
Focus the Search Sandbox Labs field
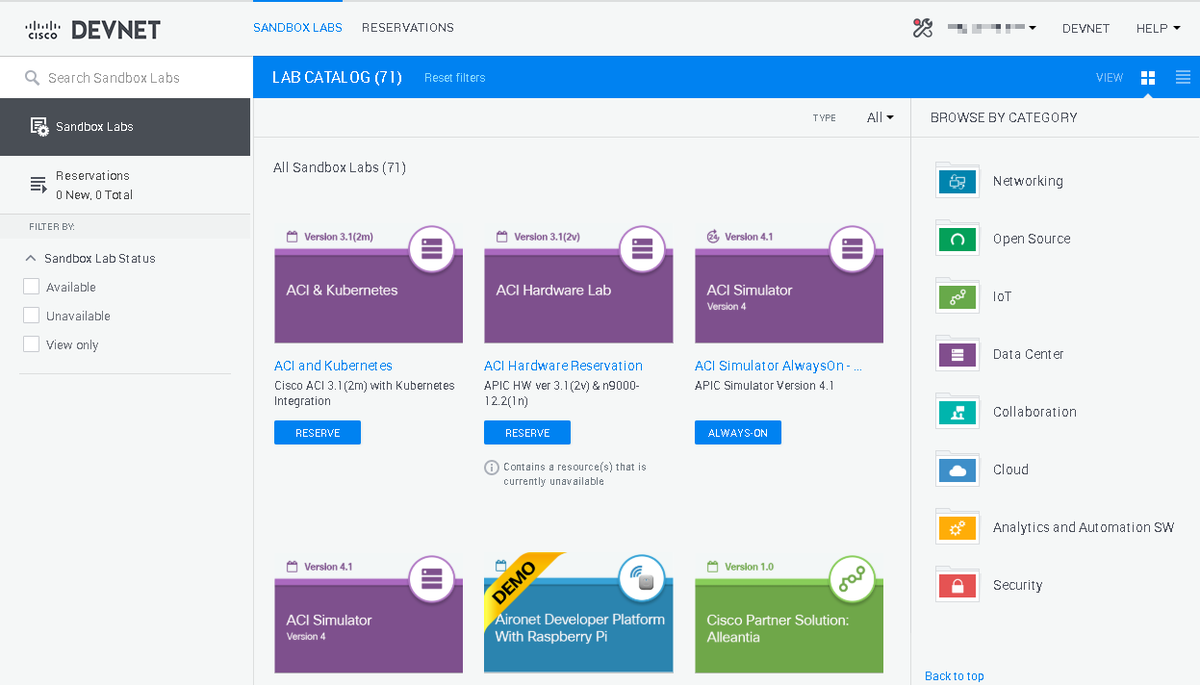[x=125, y=78]
